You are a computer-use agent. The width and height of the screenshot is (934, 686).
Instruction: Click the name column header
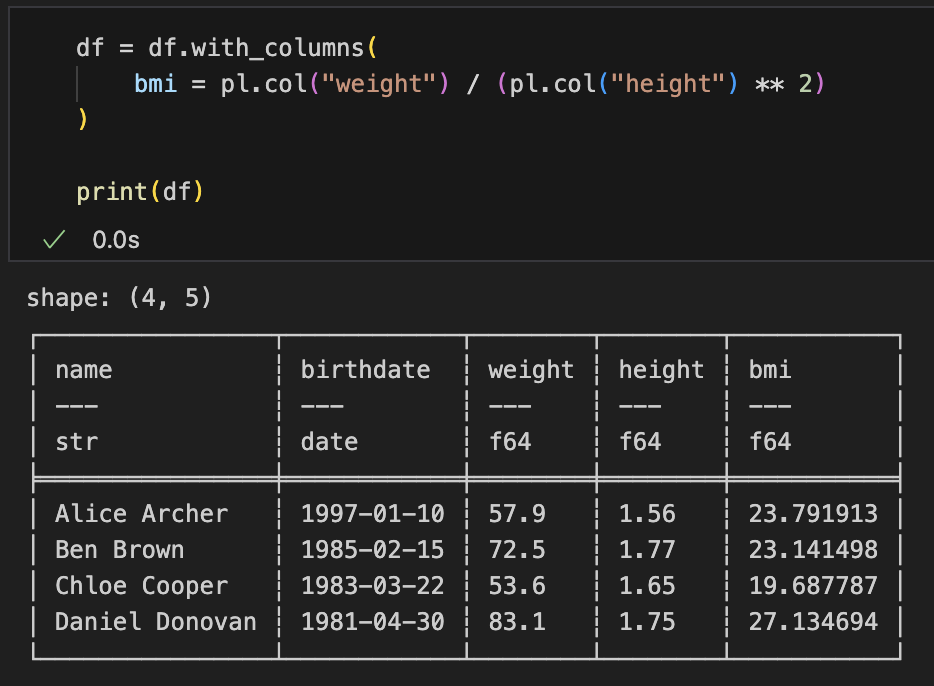84,370
